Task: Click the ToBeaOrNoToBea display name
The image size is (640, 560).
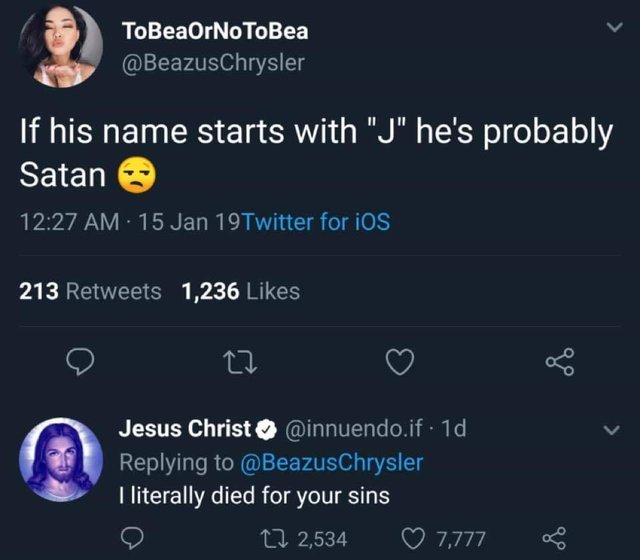Action: point(214,31)
